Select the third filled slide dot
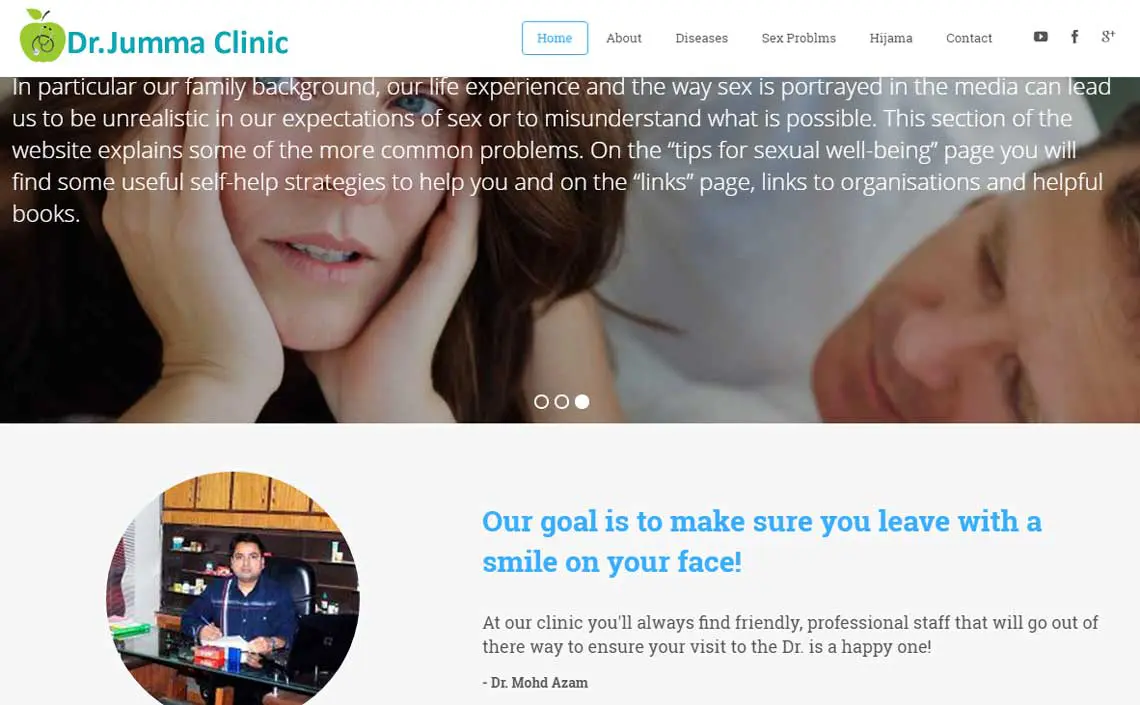Image resolution: width=1140 pixels, height=705 pixels. point(582,401)
